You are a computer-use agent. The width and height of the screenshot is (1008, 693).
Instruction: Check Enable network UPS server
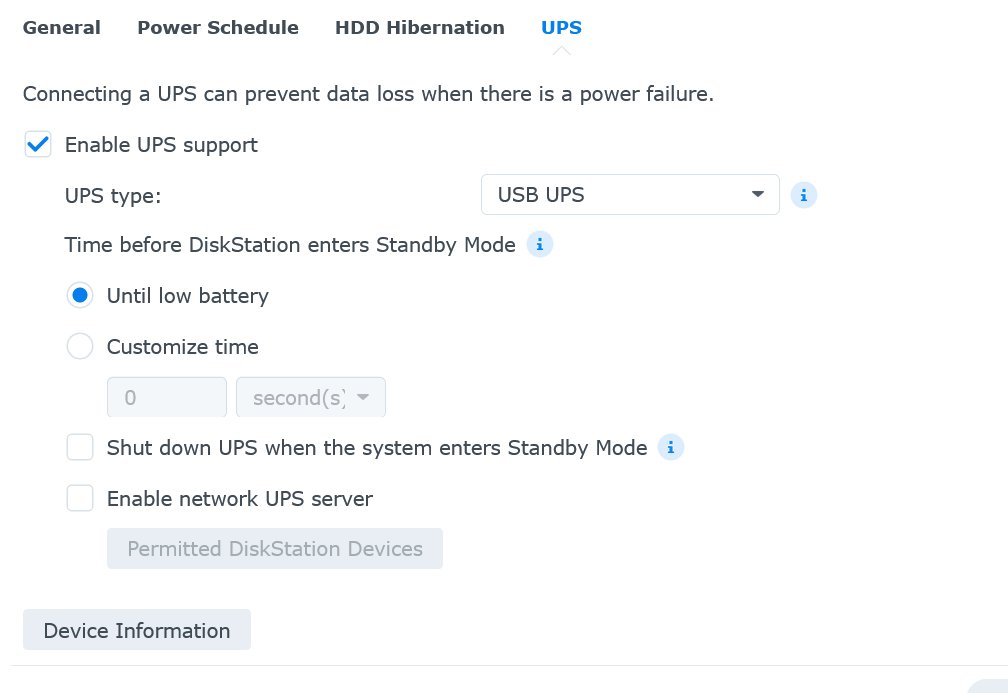pos(80,498)
